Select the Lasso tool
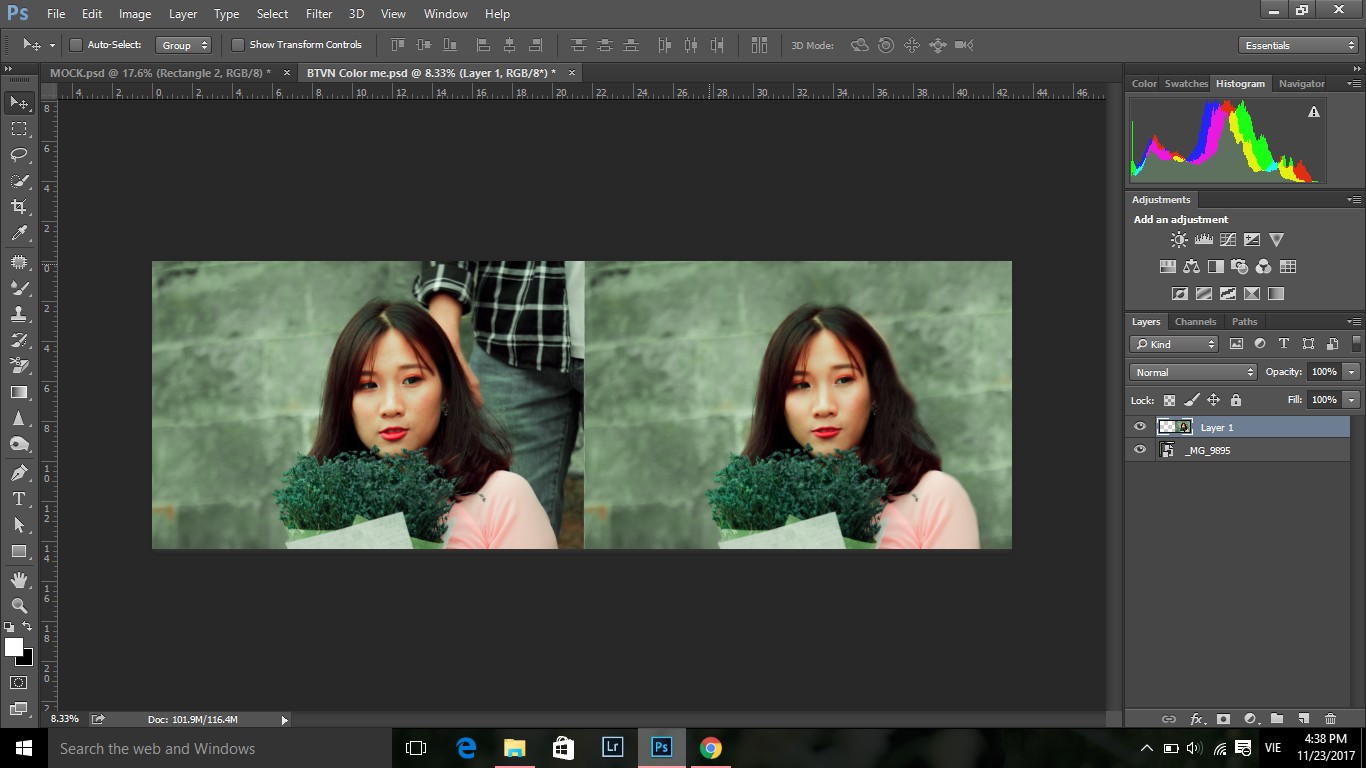This screenshot has height=768, width=1366. [19, 155]
